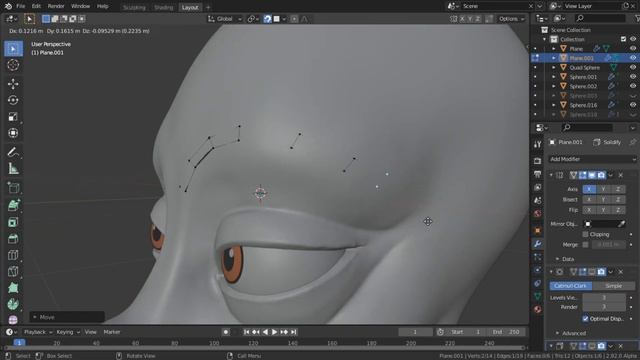Choose the Move tool in toolbar
Viewport: 640px width, 360px height.
coord(13,84)
